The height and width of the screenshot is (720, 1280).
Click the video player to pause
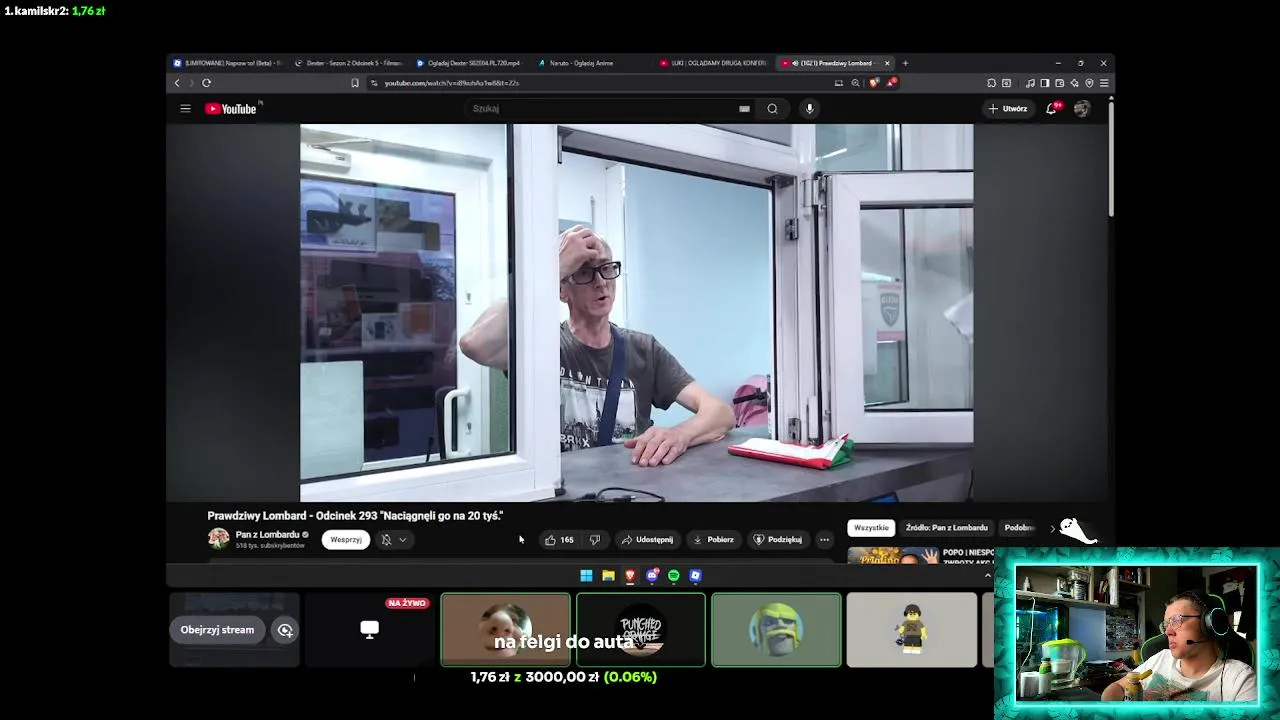point(636,312)
